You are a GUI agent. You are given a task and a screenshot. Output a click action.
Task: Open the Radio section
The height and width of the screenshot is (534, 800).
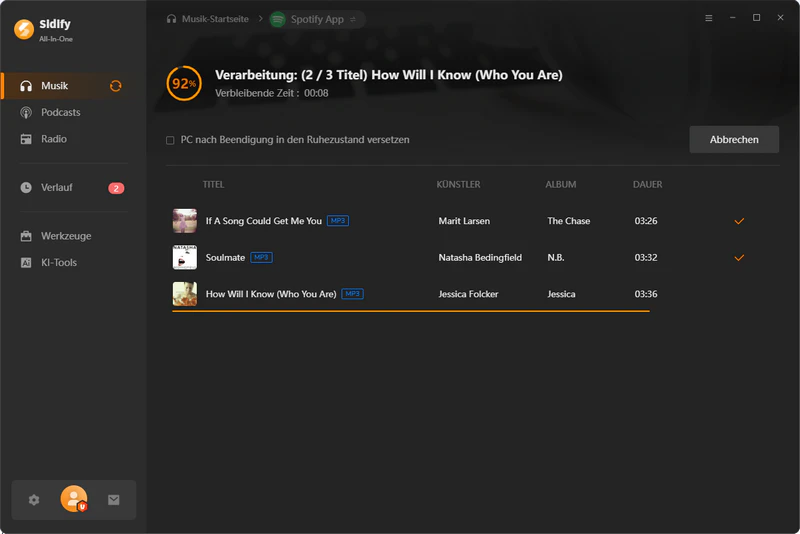coord(54,139)
